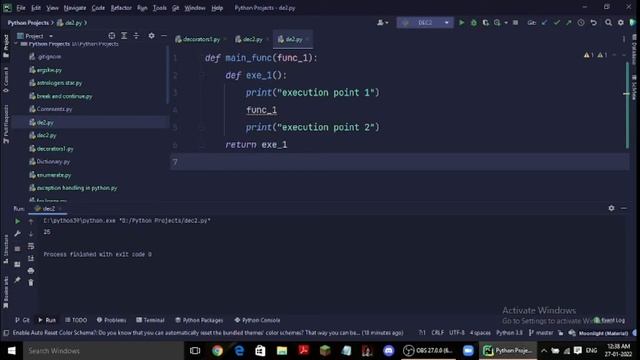
Task: Click the master Git branch in status bar
Action: point(541,333)
